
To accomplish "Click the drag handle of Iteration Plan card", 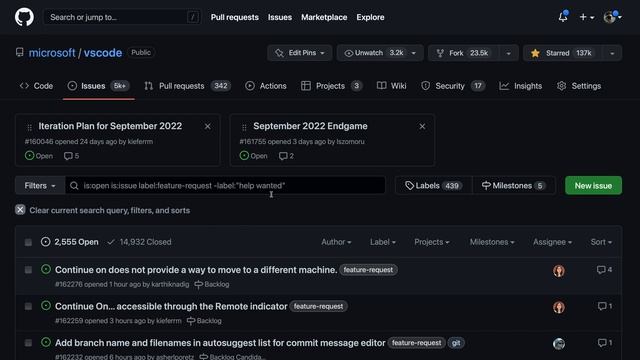I will coord(29,127).
